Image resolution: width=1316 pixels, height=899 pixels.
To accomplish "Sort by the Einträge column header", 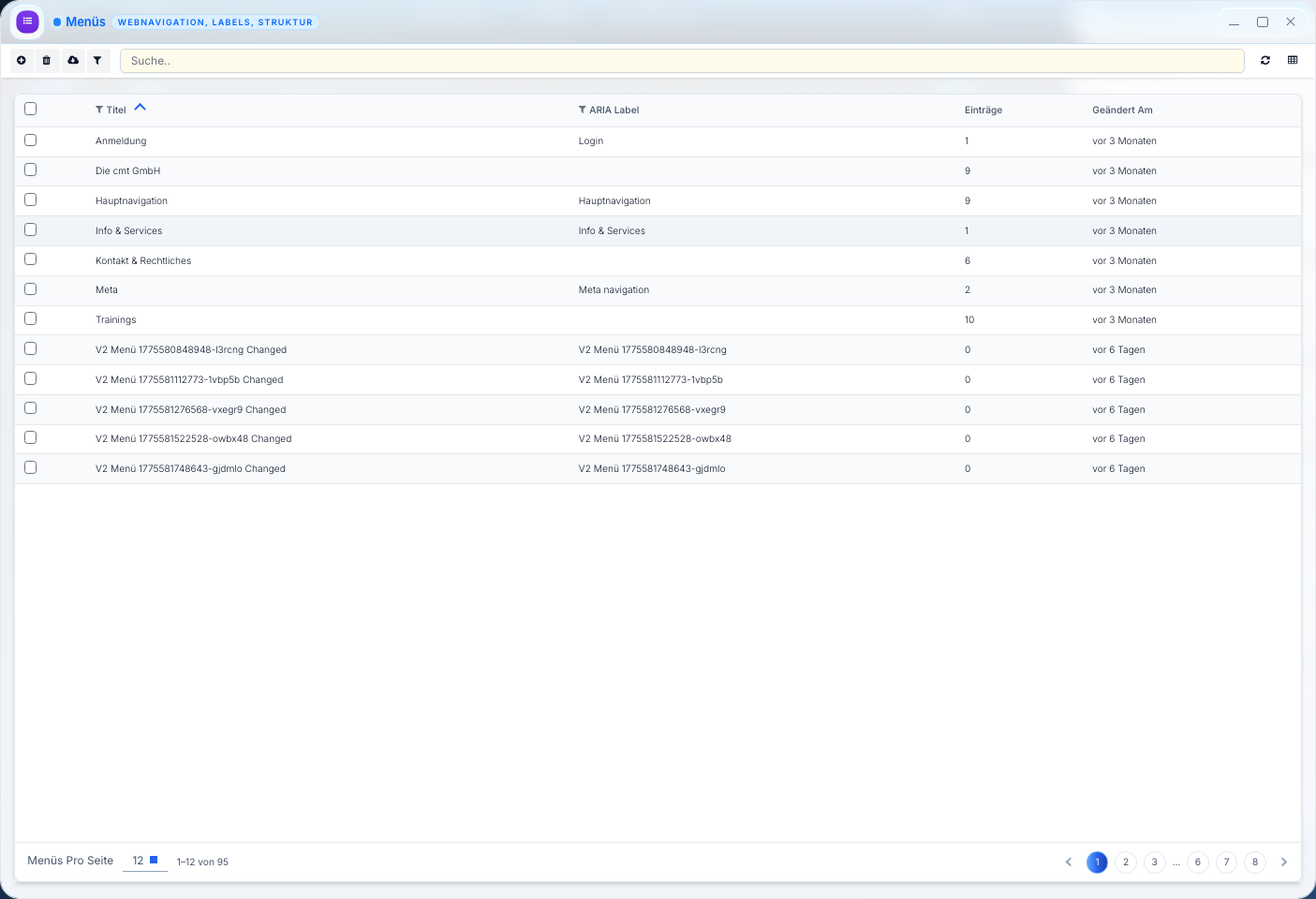I will point(983,111).
